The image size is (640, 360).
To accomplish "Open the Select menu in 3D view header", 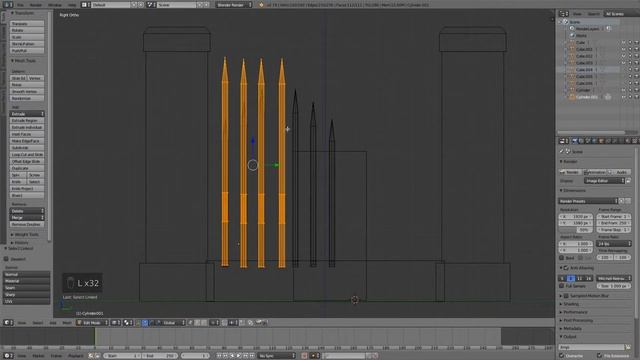I will click(38, 323).
